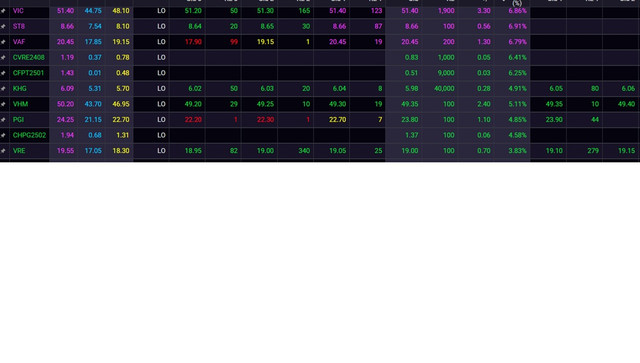Open the VHM stock symbol
This screenshot has height=363, width=640.
tap(20, 104)
